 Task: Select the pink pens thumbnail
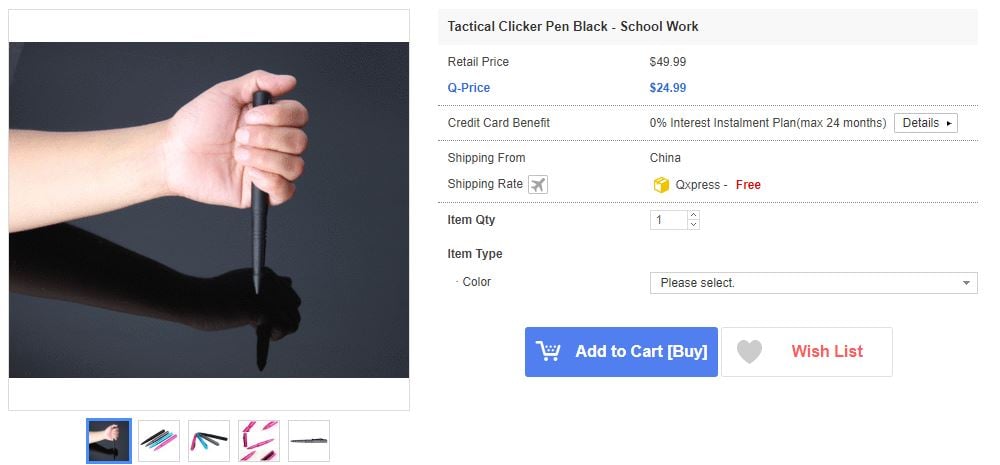click(x=259, y=440)
